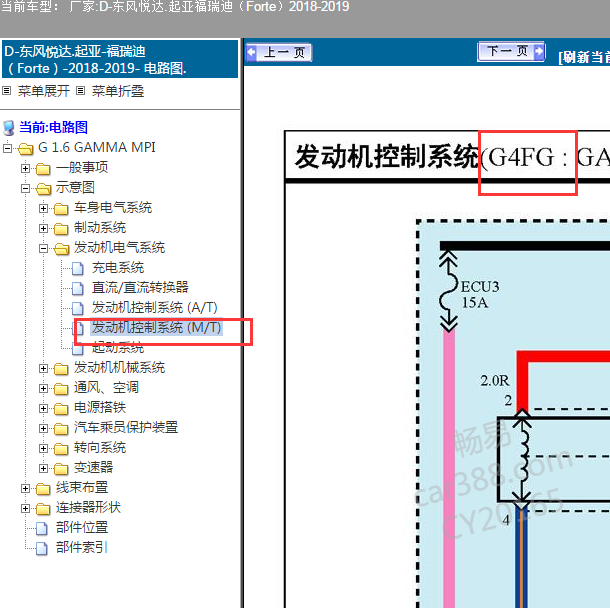Open 通风、空调 tree item
610x608 pixels.
point(106,388)
